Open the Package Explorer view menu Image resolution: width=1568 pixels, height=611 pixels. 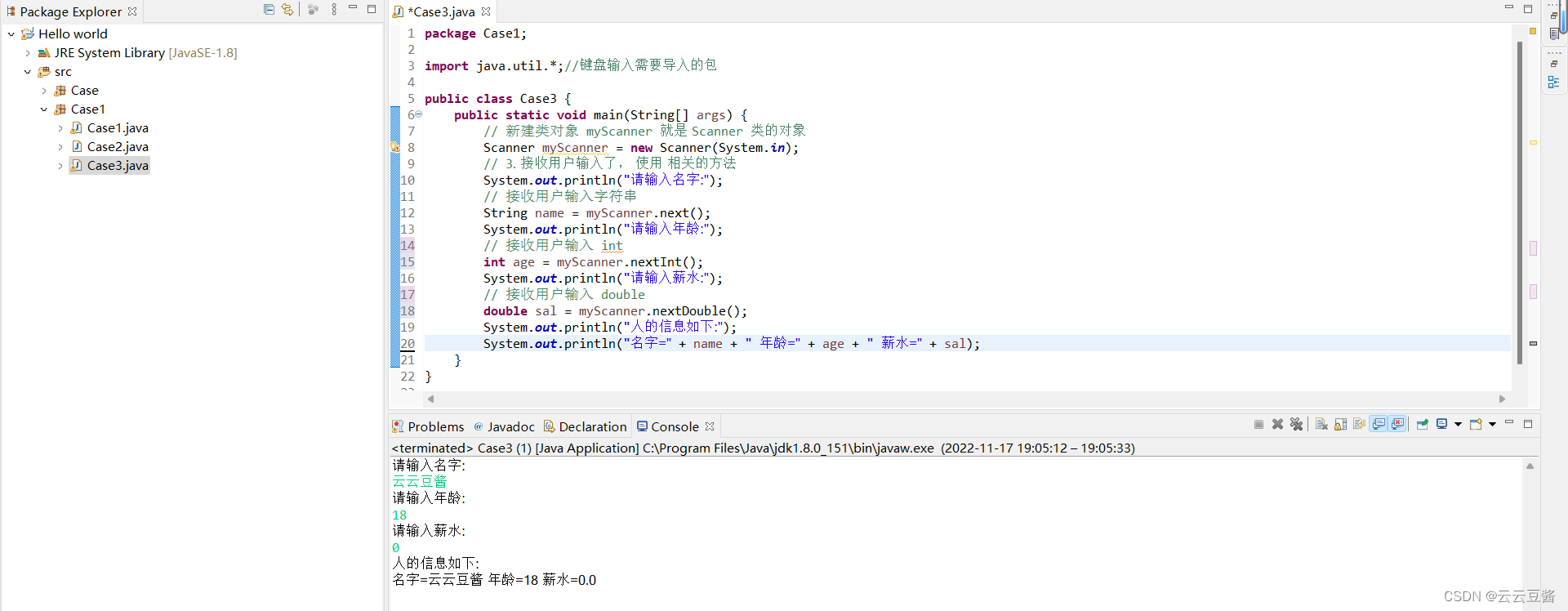coord(334,10)
